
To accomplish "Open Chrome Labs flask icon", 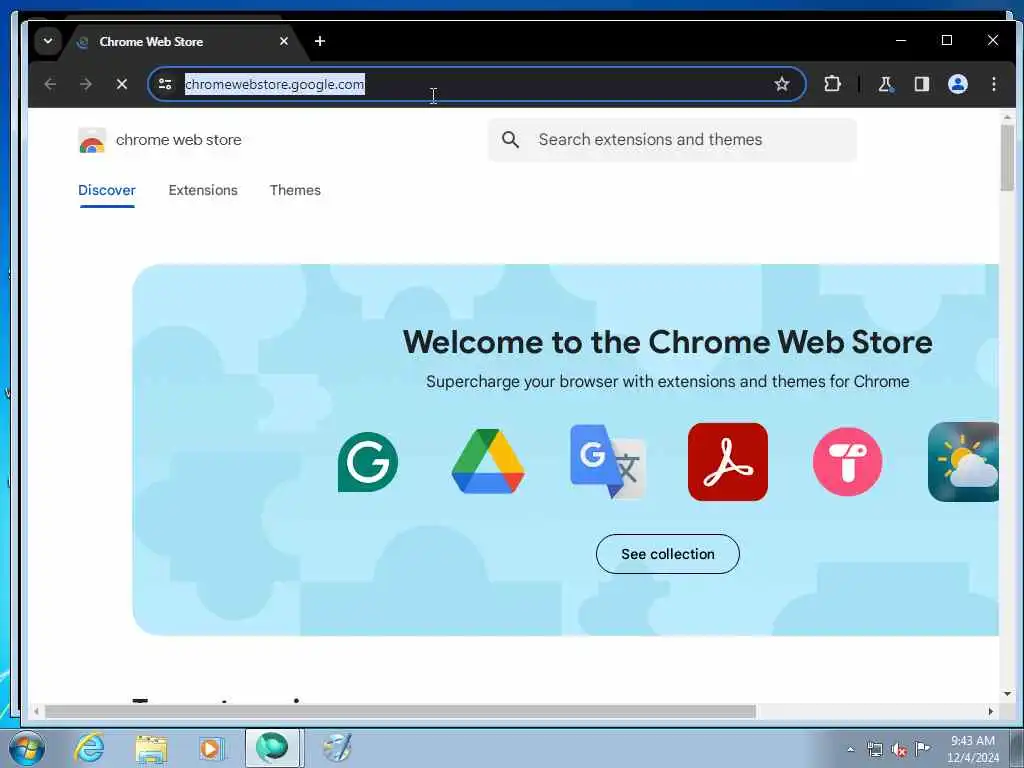I will pyautogui.click(x=886, y=84).
